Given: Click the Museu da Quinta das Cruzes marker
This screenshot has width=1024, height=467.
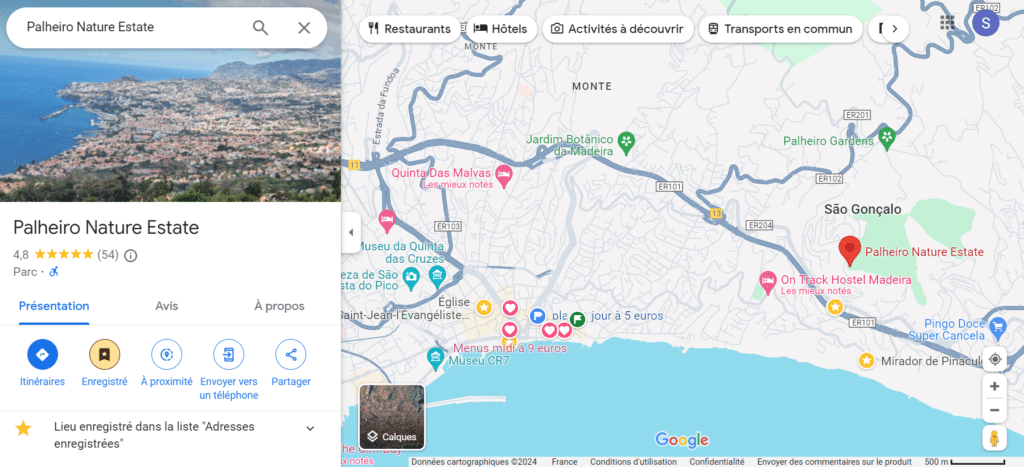Looking at the screenshot, I should tap(437, 277).
